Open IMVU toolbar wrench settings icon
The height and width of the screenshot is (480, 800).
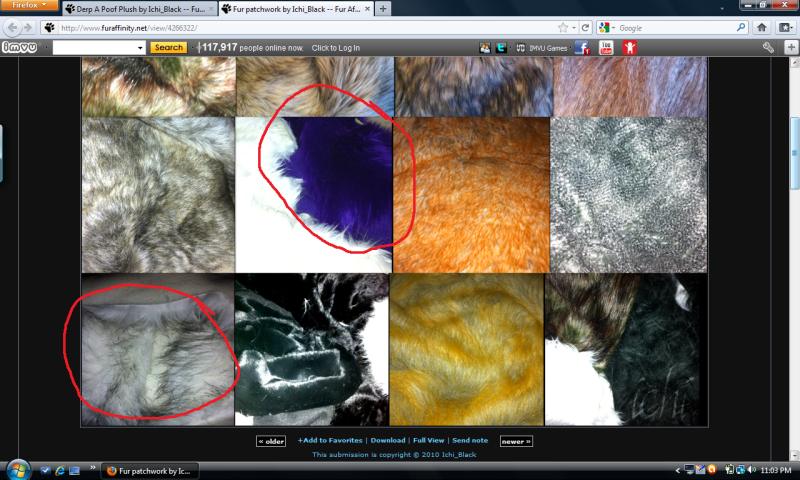pos(768,47)
